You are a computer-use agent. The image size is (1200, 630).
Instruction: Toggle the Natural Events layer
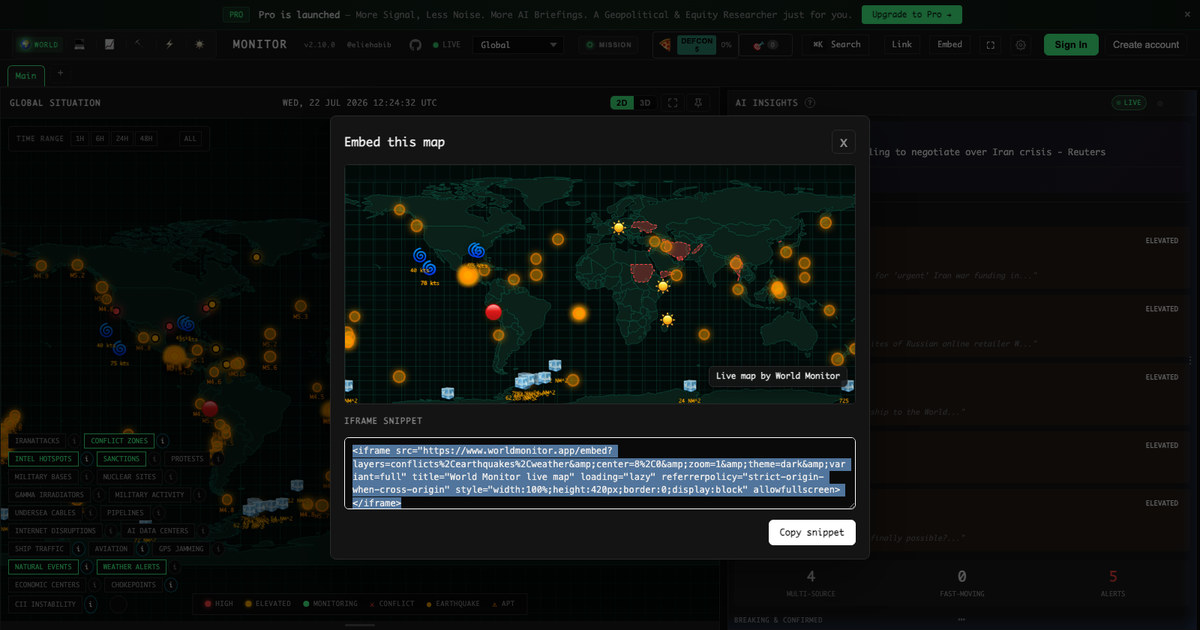[42, 567]
